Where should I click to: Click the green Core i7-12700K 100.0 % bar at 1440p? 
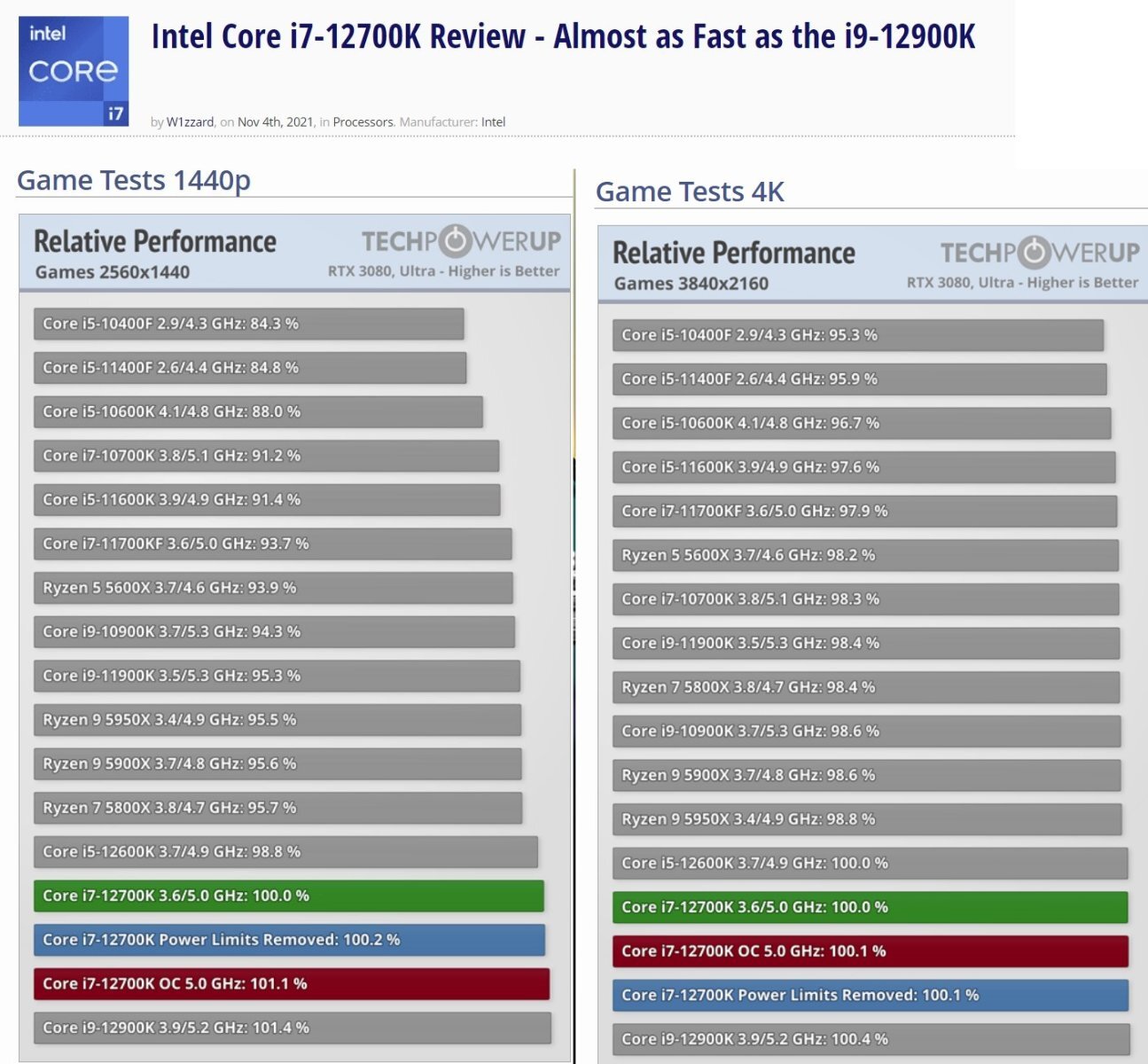pos(289,896)
